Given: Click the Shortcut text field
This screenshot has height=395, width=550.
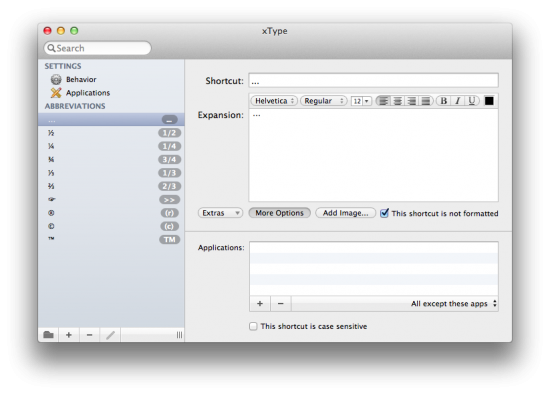Looking at the screenshot, I should point(373,81).
